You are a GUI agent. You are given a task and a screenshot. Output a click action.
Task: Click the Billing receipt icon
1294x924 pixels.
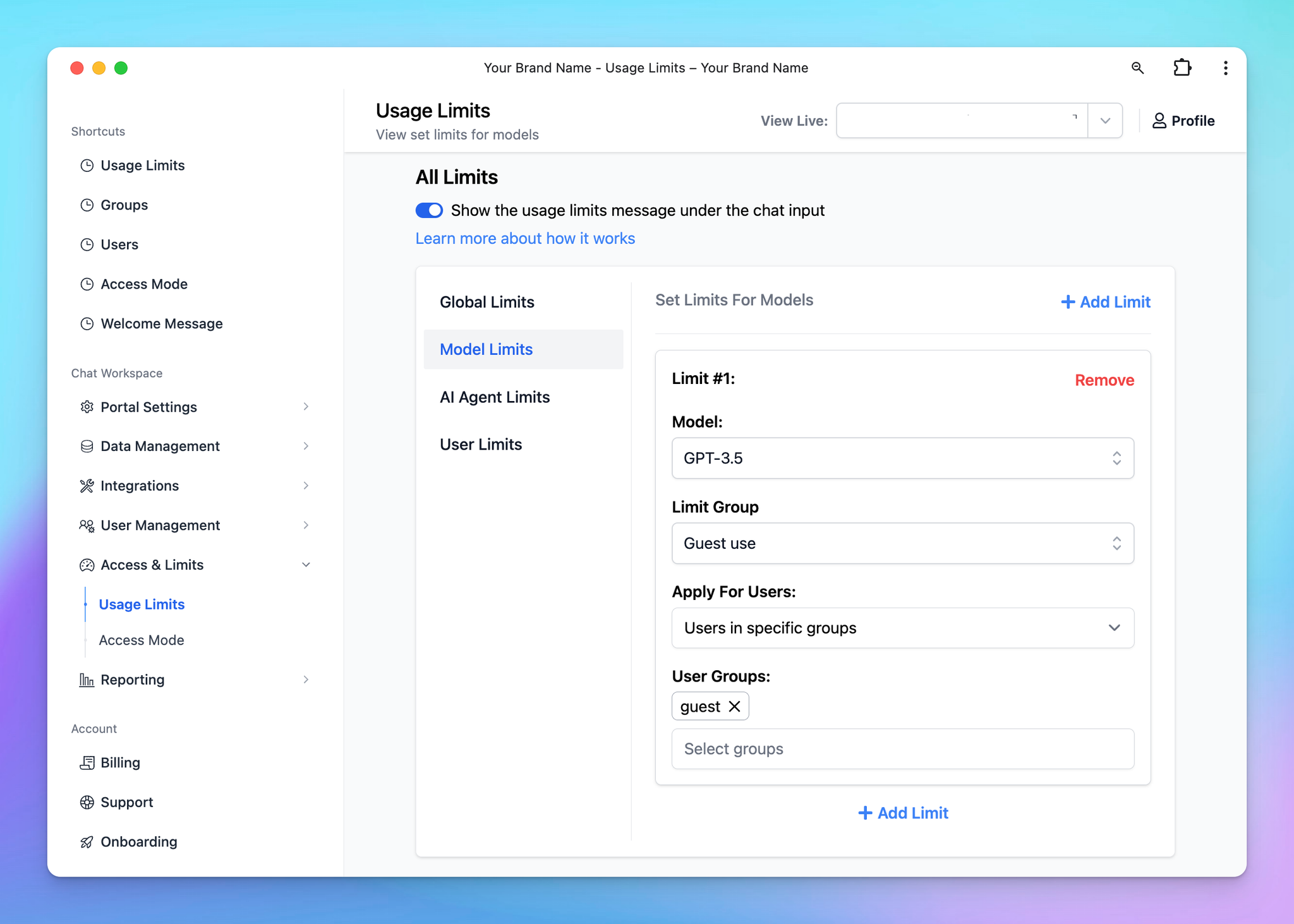tap(87, 763)
